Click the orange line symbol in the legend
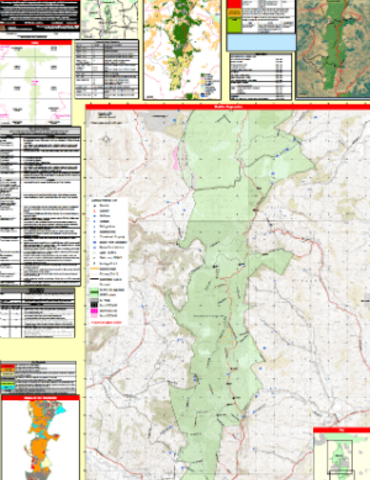This screenshot has height=480, width=370. tap(94, 269)
